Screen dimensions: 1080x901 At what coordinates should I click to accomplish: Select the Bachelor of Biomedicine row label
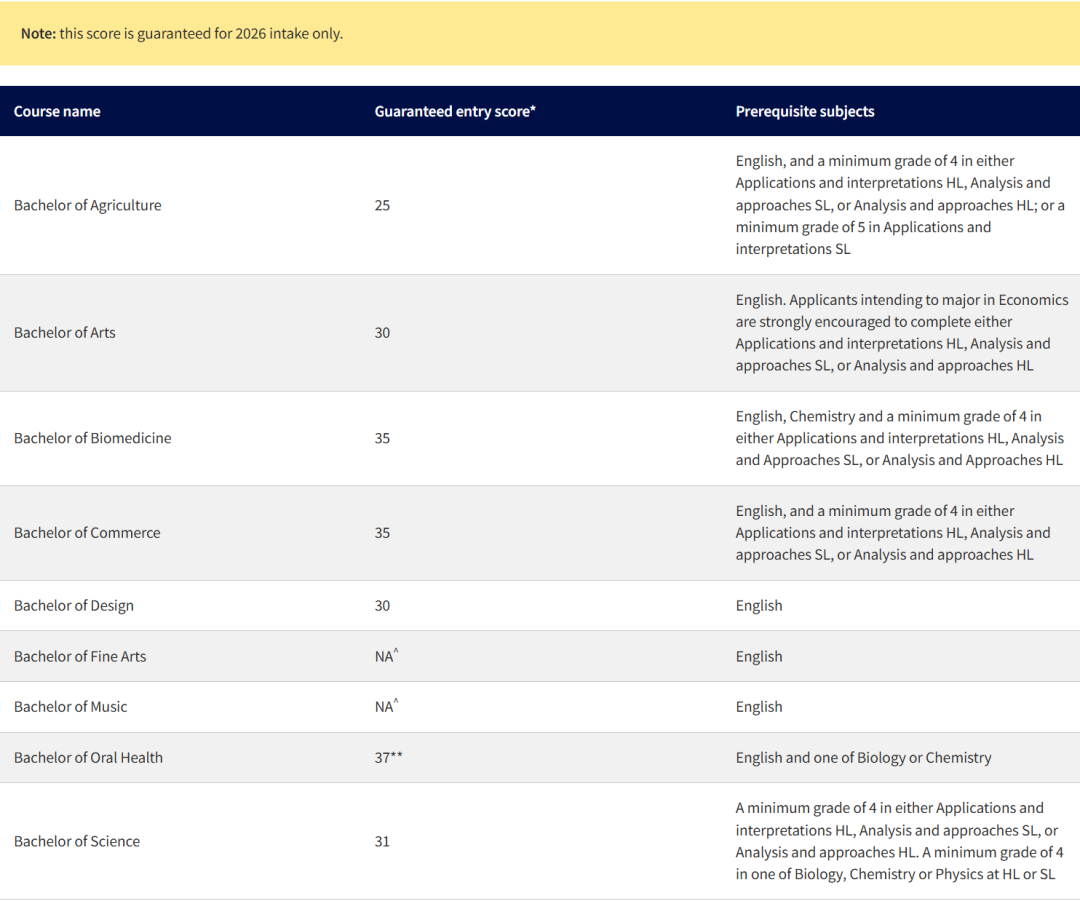[92, 438]
